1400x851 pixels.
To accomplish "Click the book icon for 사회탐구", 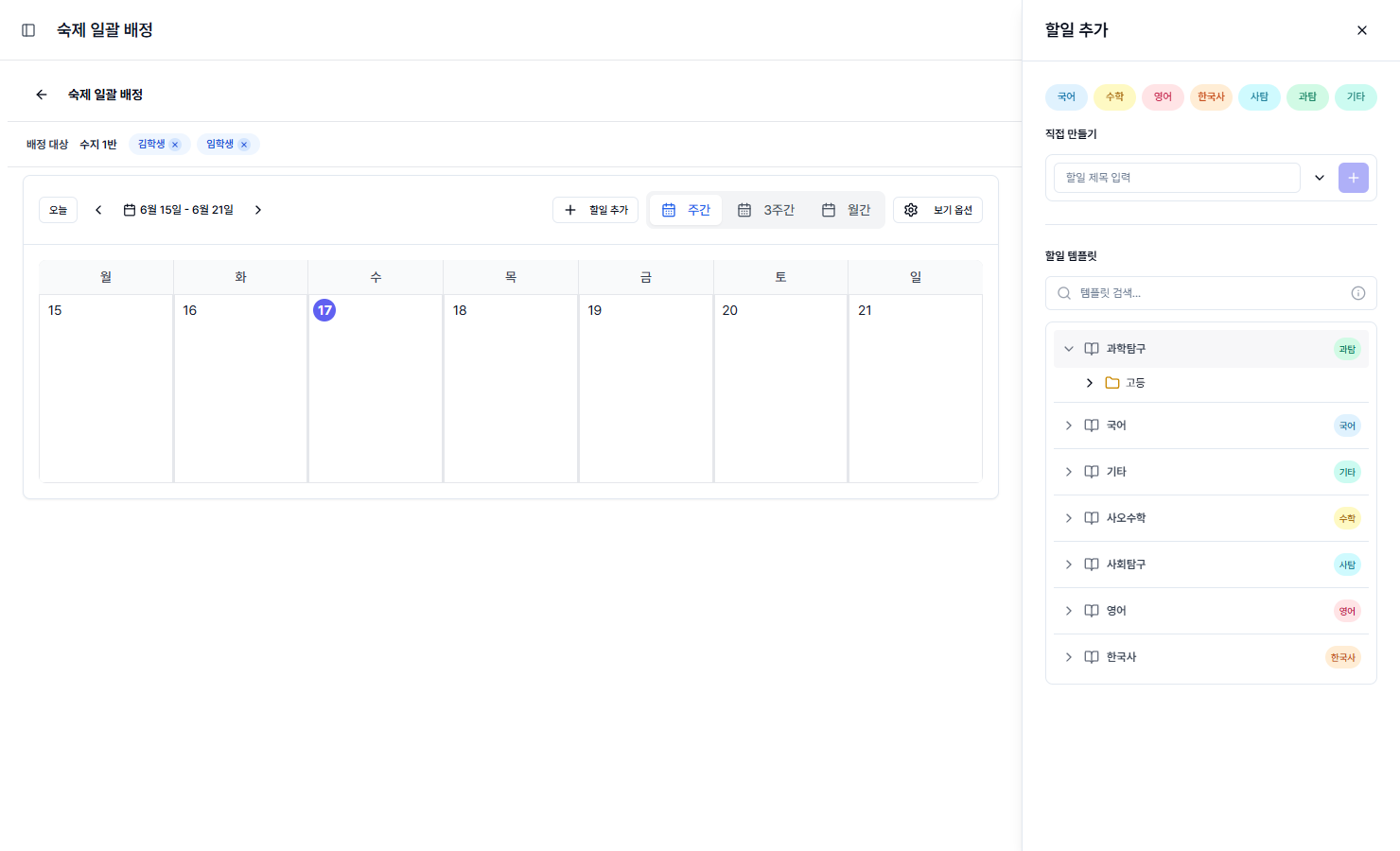I will tap(1092, 564).
